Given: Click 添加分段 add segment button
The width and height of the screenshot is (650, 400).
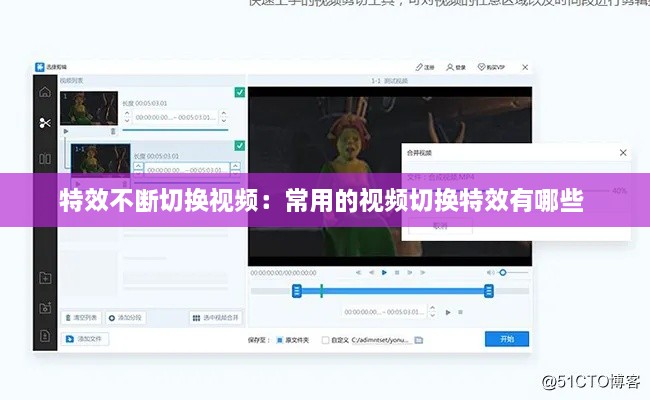Looking at the screenshot, I should coord(125,318).
